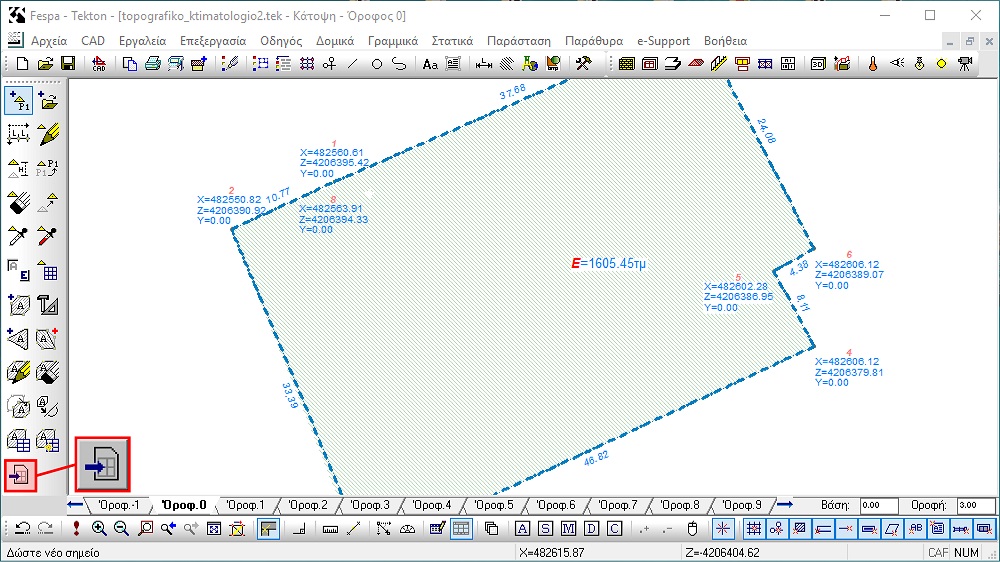Click the Βάση value input field
This screenshot has width=1000, height=562.
879,505
